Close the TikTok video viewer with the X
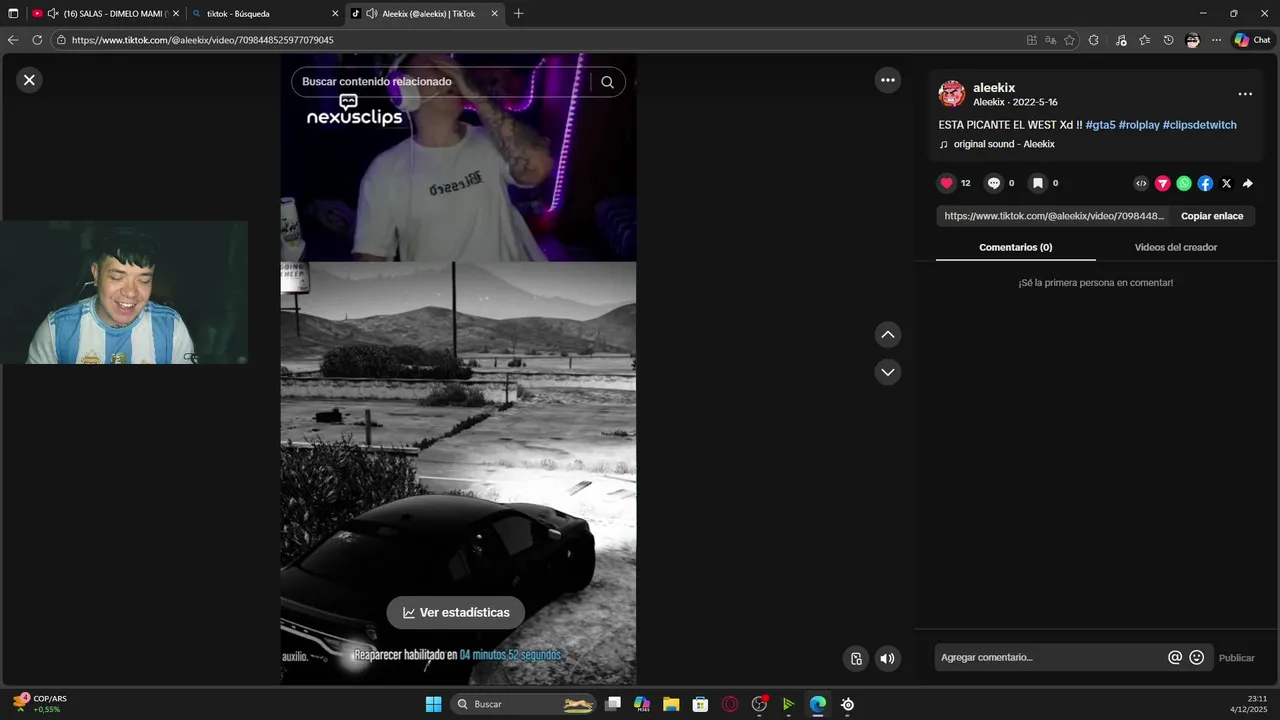1280x720 pixels. tap(29, 80)
